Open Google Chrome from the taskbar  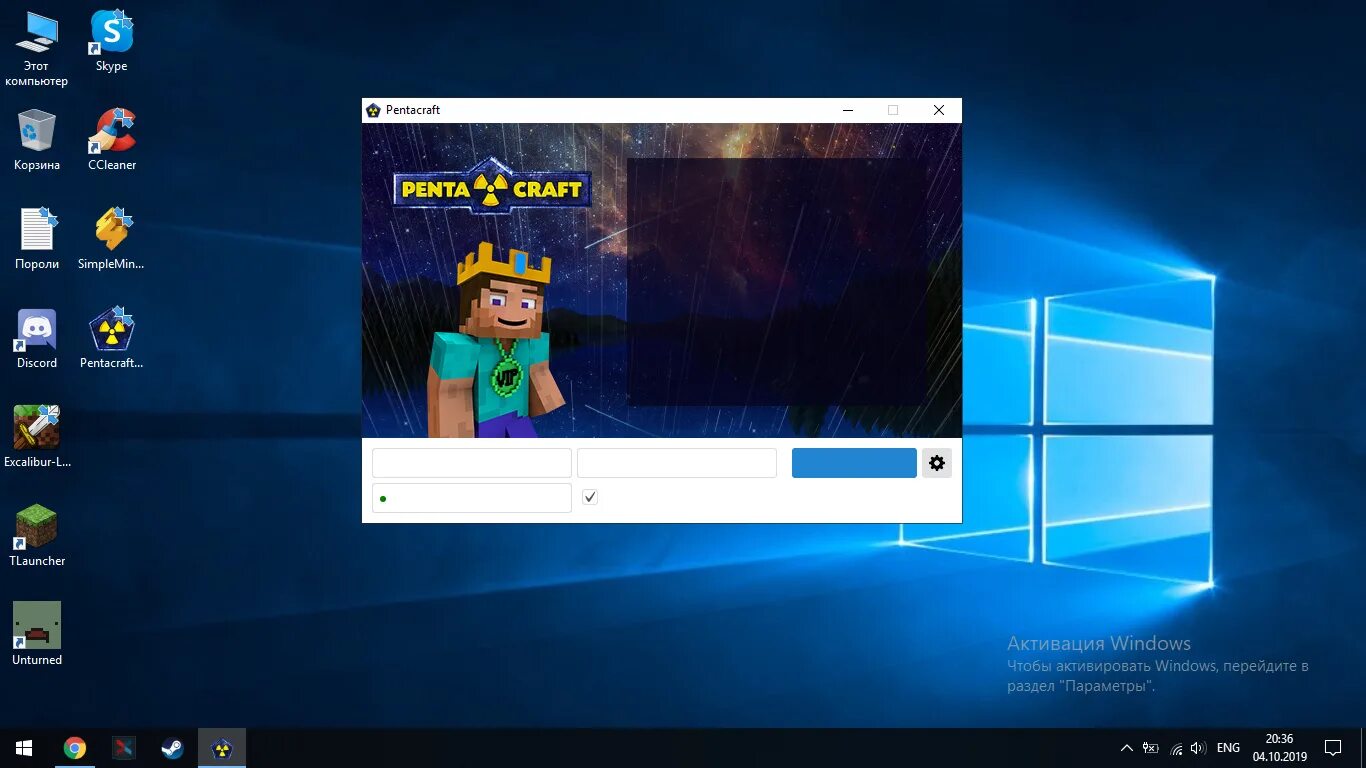[x=75, y=748]
